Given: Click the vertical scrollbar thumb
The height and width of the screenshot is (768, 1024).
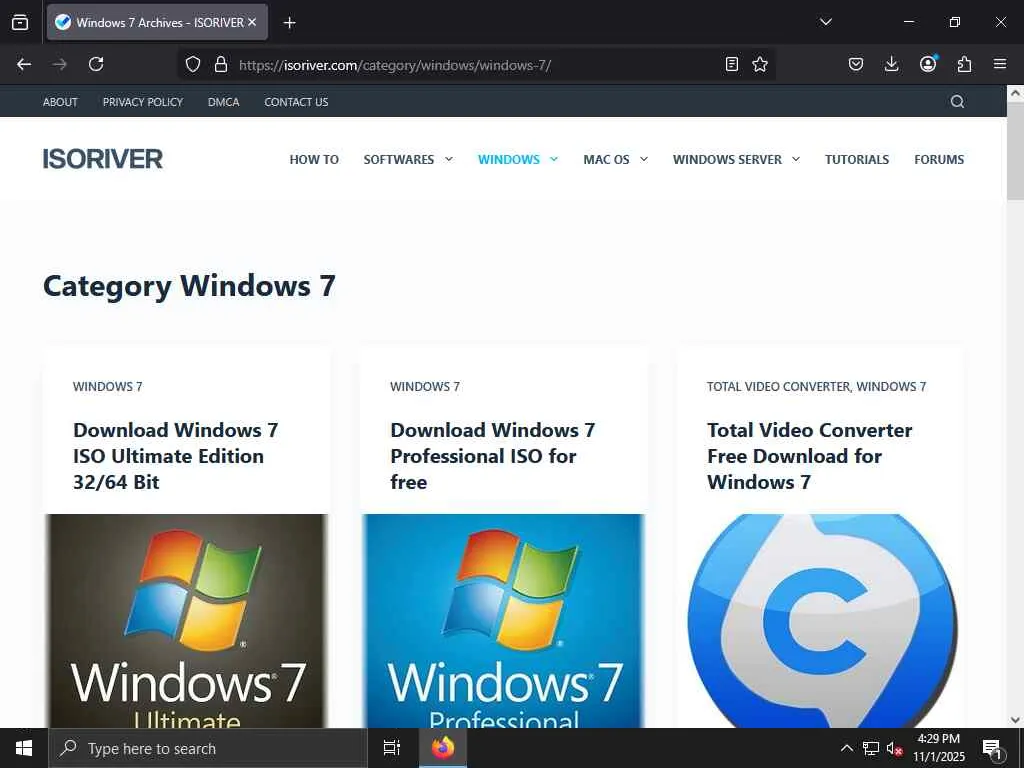Looking at the screenshot, I should click(x=1015, y=152).
